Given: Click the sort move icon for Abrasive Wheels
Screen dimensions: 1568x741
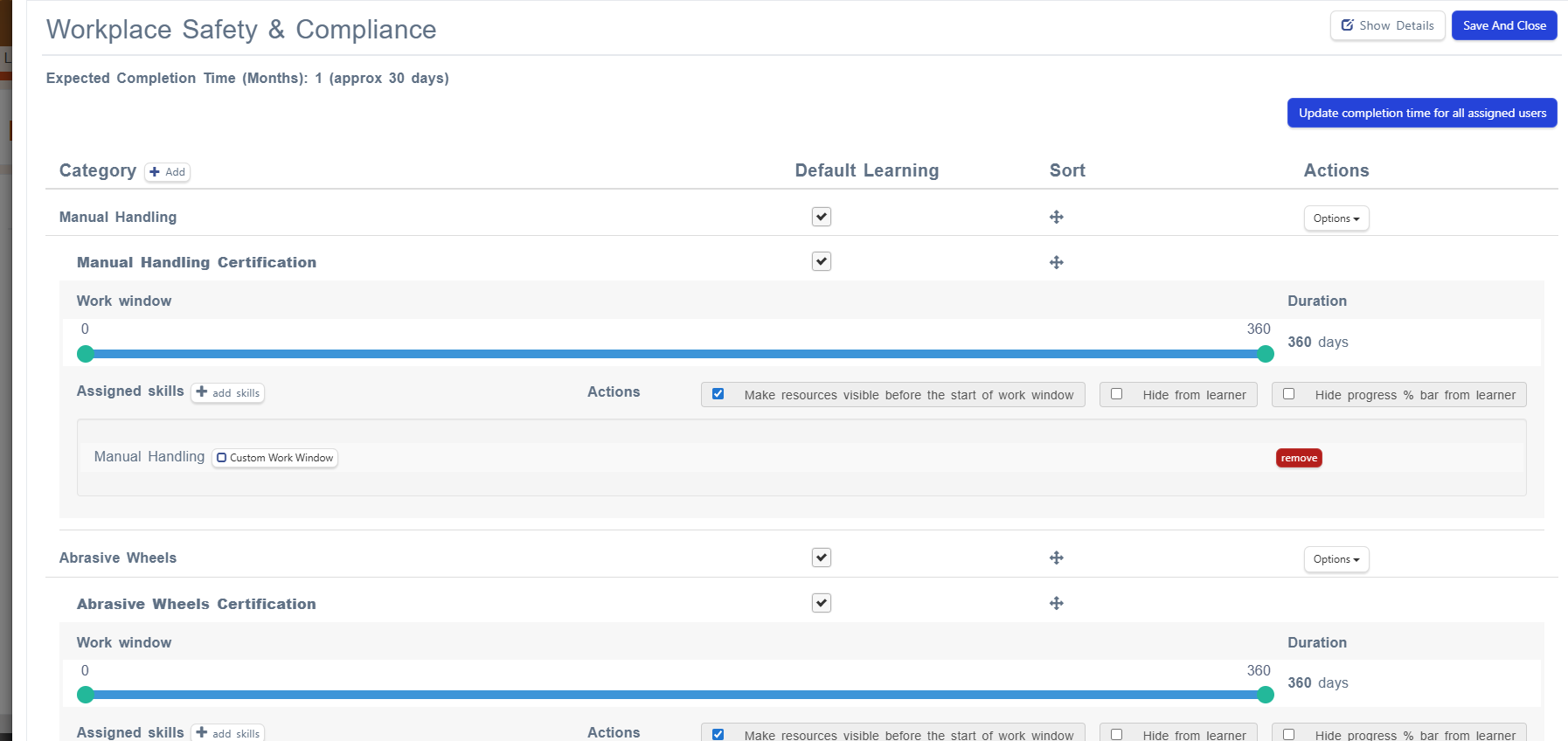Looking at the screenshot, I should [1057, 557].
